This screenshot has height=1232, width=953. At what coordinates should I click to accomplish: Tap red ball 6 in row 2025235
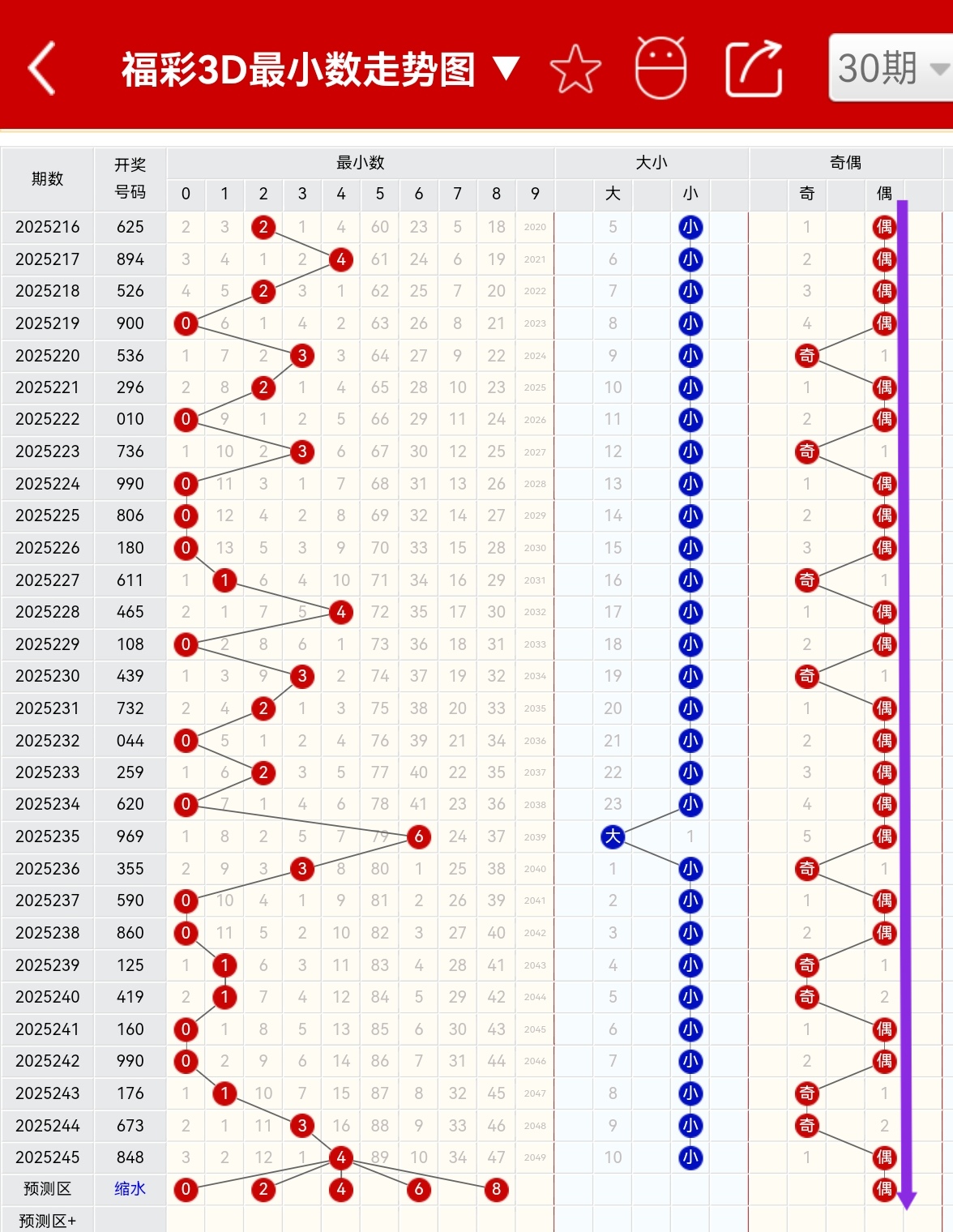[x=419, y=836]
